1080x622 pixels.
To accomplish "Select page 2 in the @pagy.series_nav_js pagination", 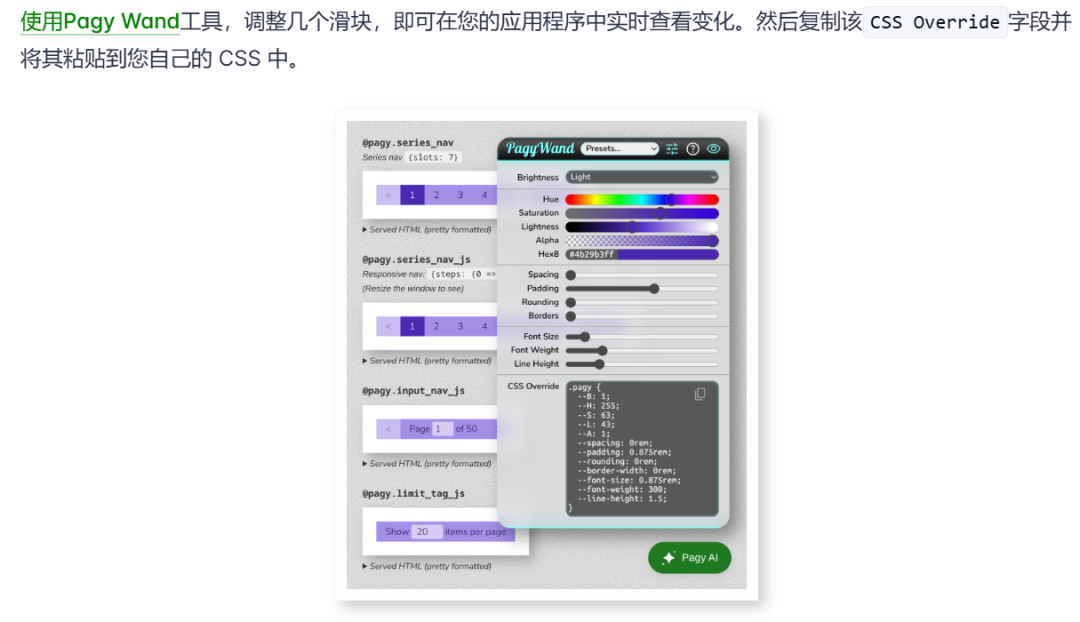I will click(x=436, y=326).
